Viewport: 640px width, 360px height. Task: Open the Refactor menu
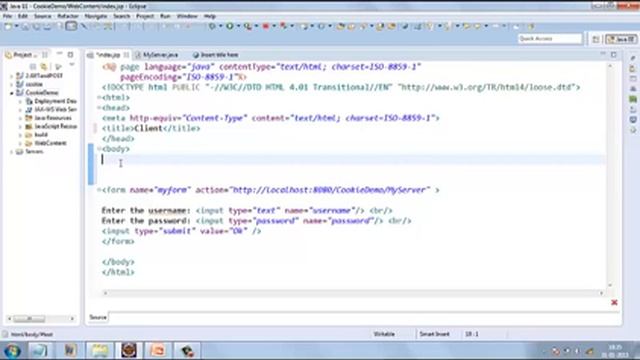coord(68,16)
